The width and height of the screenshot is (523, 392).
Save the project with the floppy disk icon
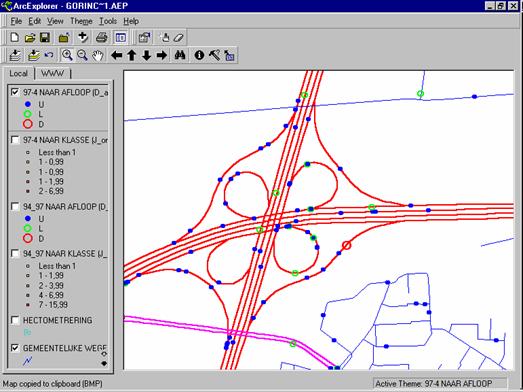(45, 37)
